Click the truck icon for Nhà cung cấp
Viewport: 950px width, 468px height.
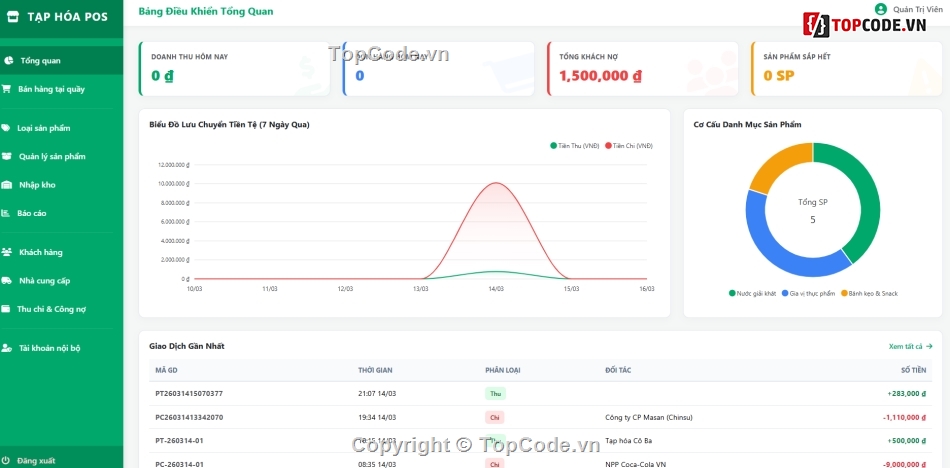pyautogui.click(x=7, y=281)
